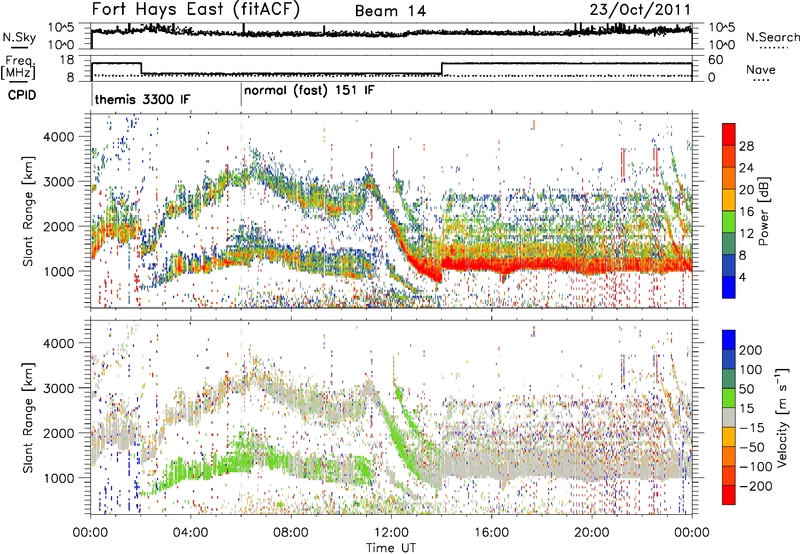Image resolution: width=800 pixels, height=554 pixels.
Task: Click the 'Freq. [MHz]' axis label
Action: click(x=19, y=68)
